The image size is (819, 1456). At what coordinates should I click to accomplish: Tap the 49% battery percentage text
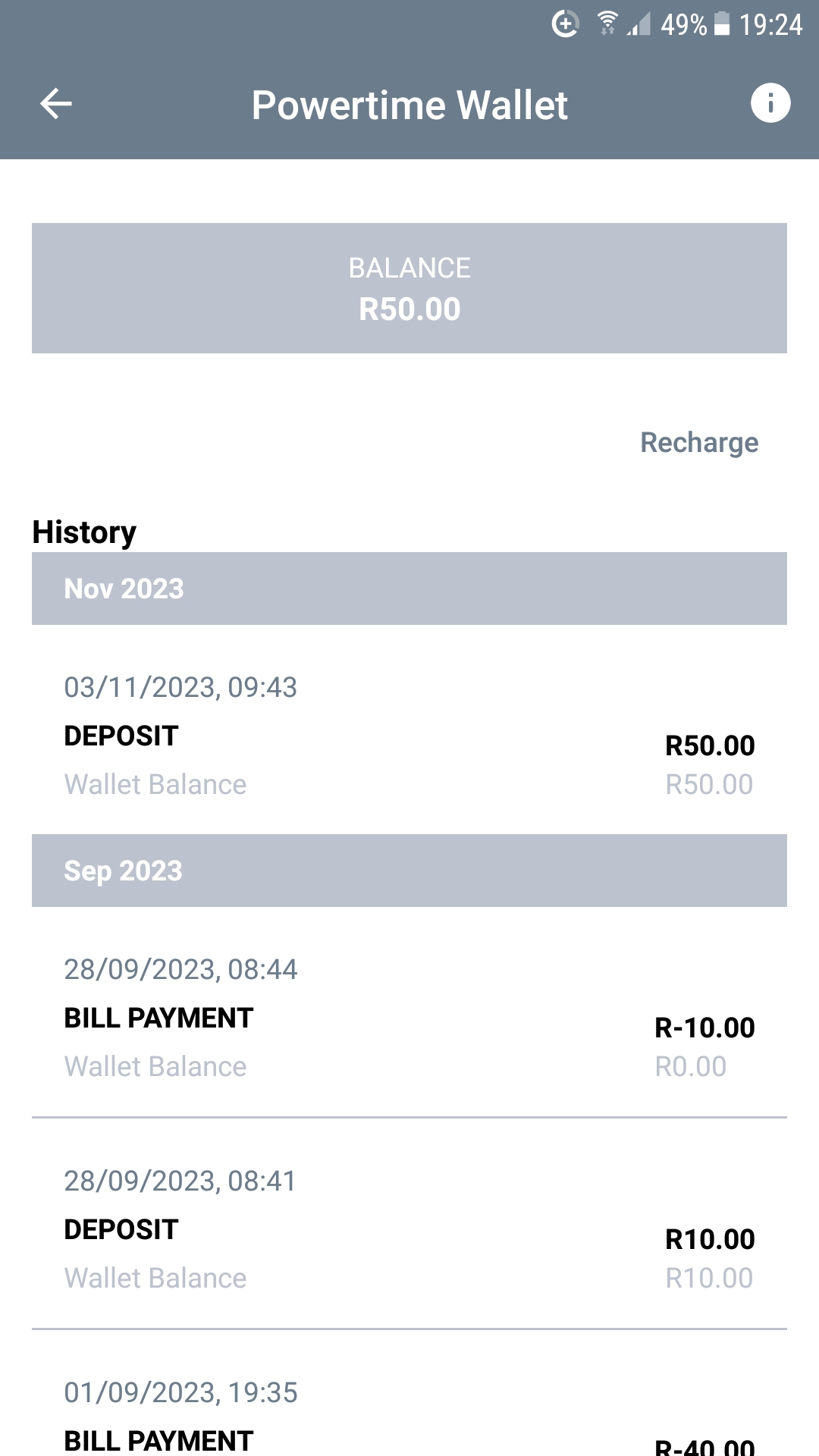[x=683, y=25]
